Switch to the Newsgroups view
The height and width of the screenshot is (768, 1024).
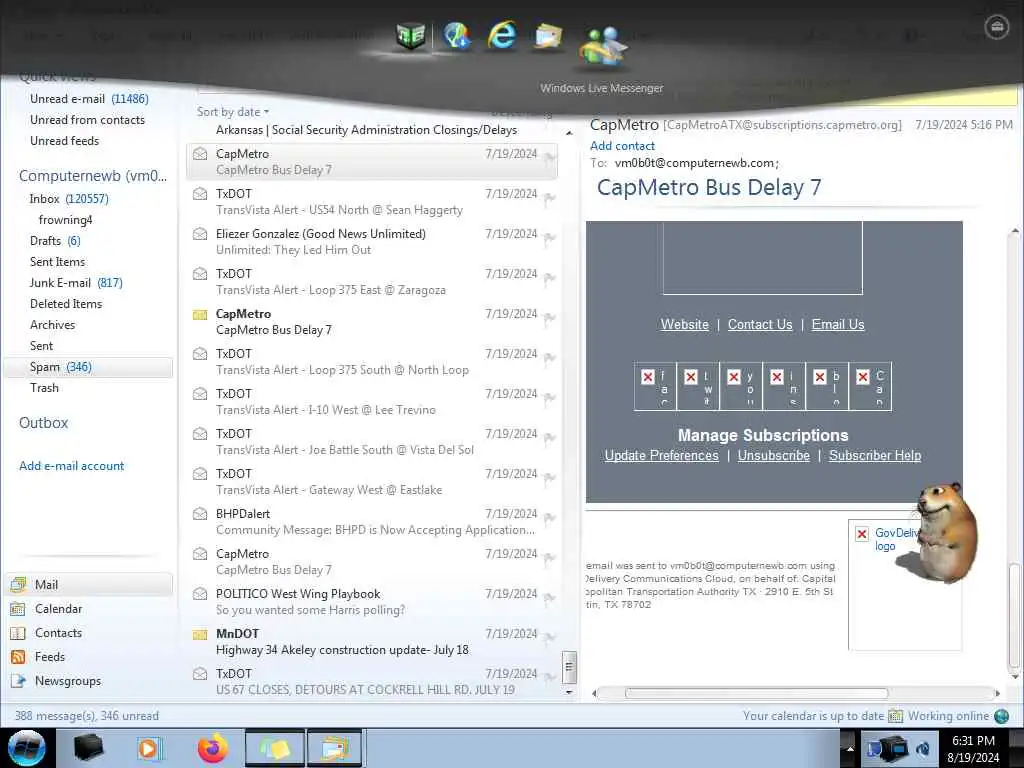(x=68, y=681)
